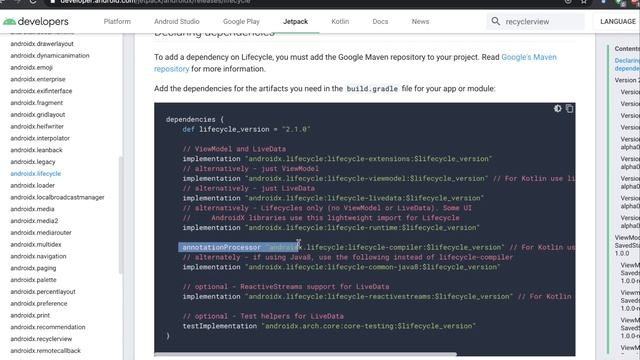Image resolution: width=640 pixels, height=360 pixels.
Task: Open the LANGUAGE dropdown
Action: tap(618, 22)
